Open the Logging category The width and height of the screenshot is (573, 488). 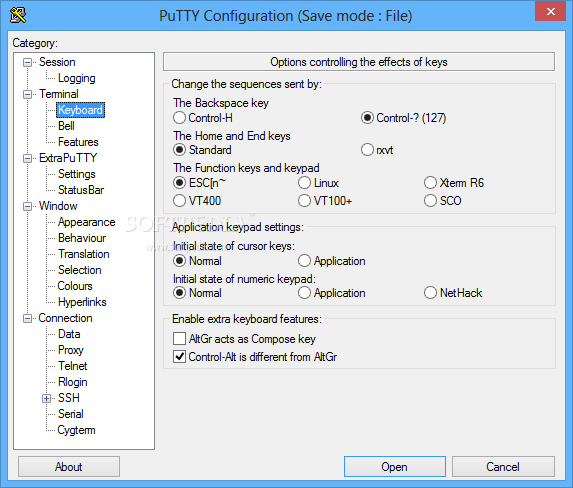coord(77,78)
